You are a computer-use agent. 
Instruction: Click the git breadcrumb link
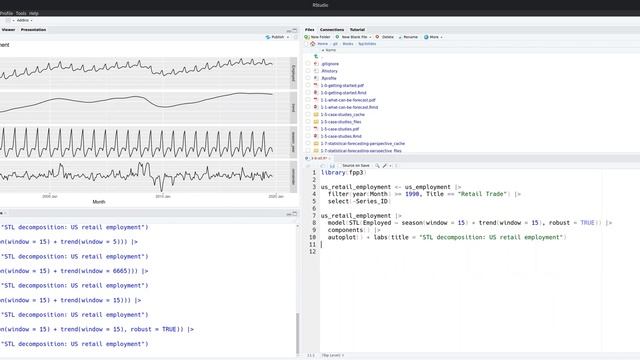pyautogui.click(x=335, y=44)
